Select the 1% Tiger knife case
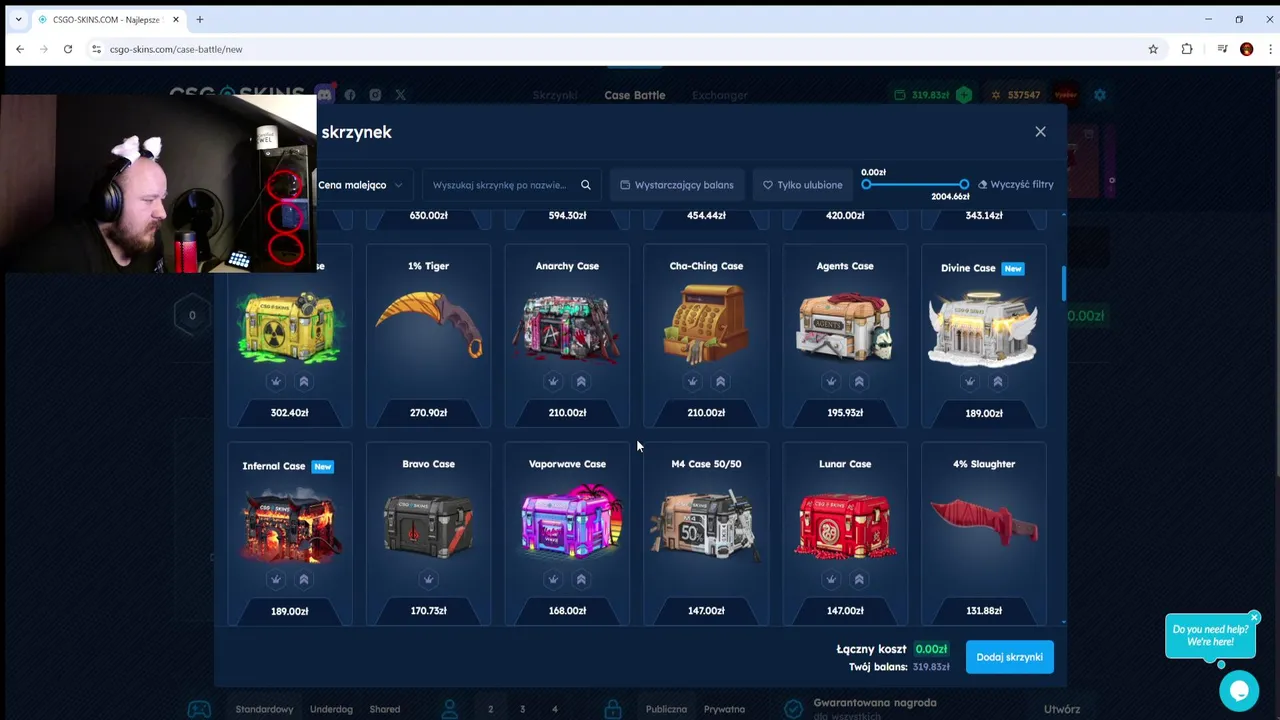 (428, 335)
